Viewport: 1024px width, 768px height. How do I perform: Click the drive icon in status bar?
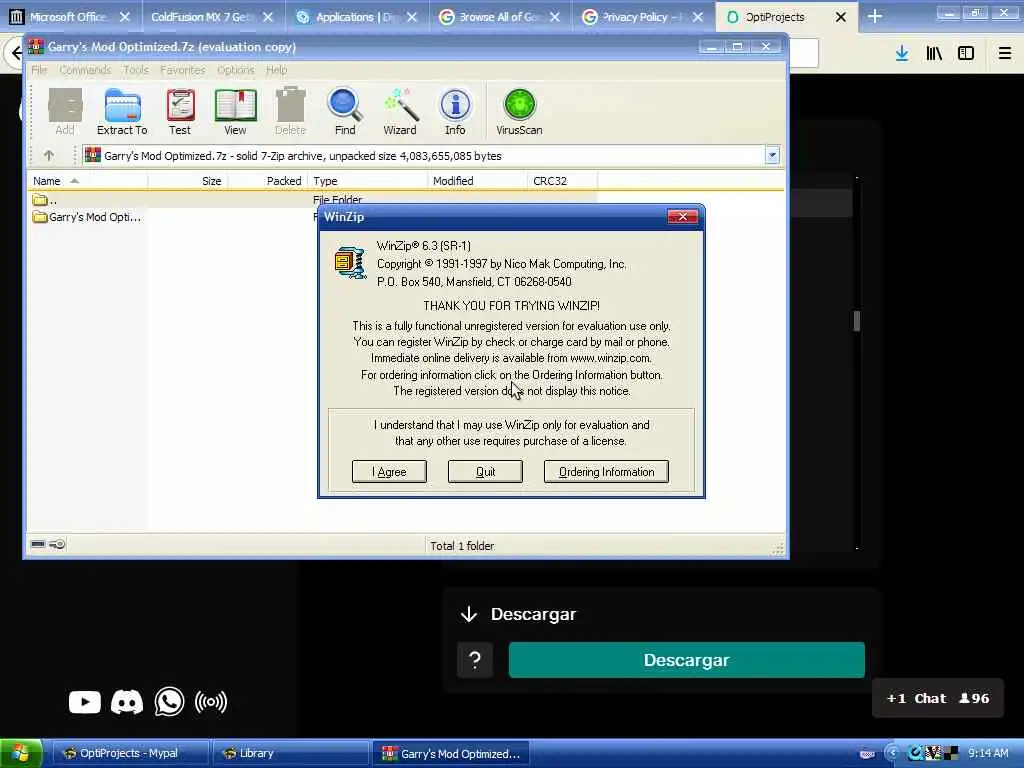(38, 544)
